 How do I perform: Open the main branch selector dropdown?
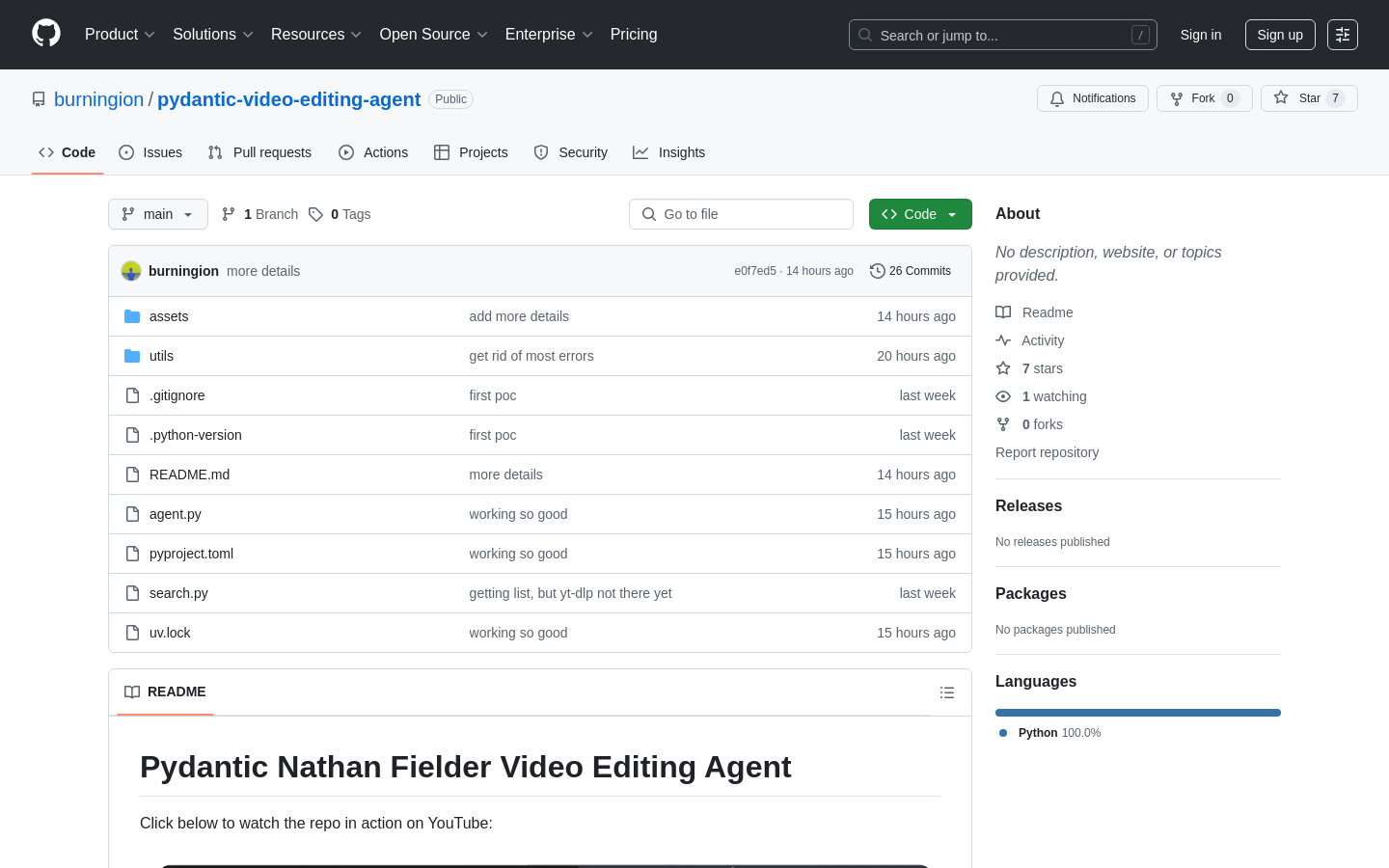(x=158, y=214)
